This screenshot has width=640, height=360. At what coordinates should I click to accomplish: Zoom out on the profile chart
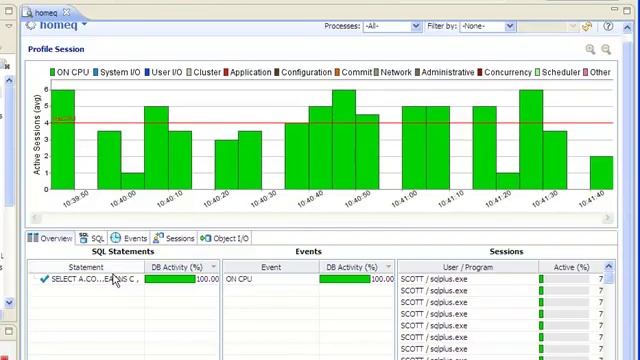click(x=606, y=49)
